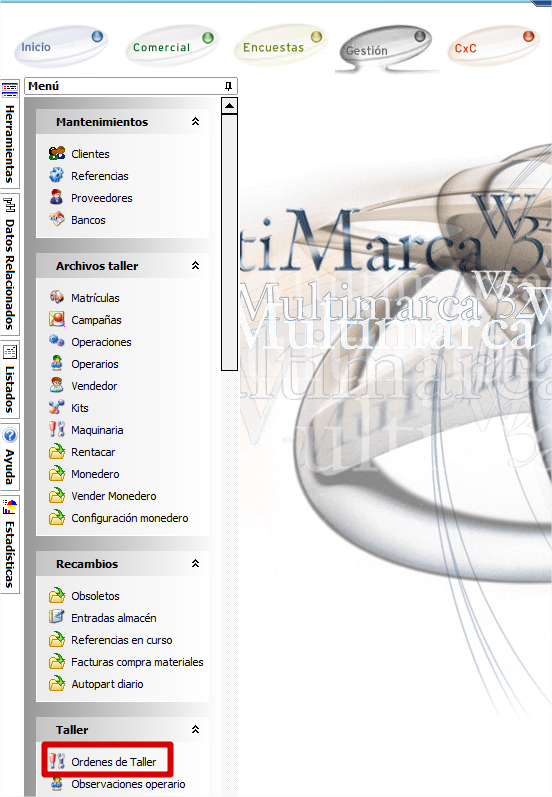Open the Autopart diario link
The width and height of the screenshot is (552, 797).
pos(107,684)
